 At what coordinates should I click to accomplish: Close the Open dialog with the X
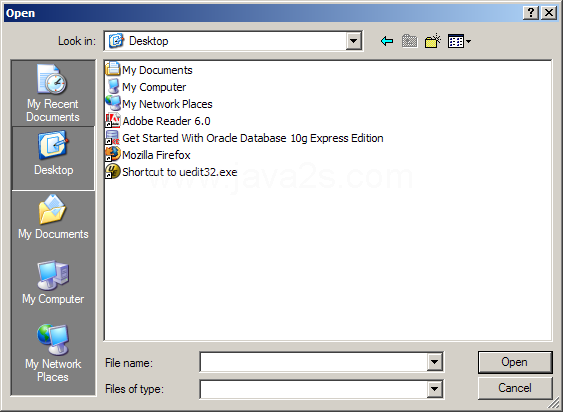[x=549, y=13]
